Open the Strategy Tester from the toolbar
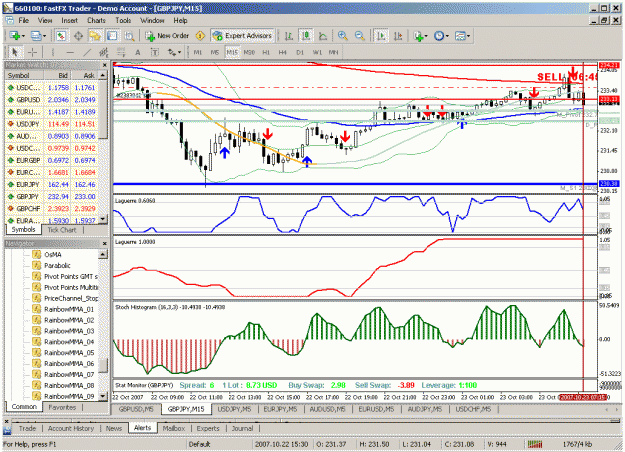The width and height of the screenshot is (625, 452). (129, 36)
